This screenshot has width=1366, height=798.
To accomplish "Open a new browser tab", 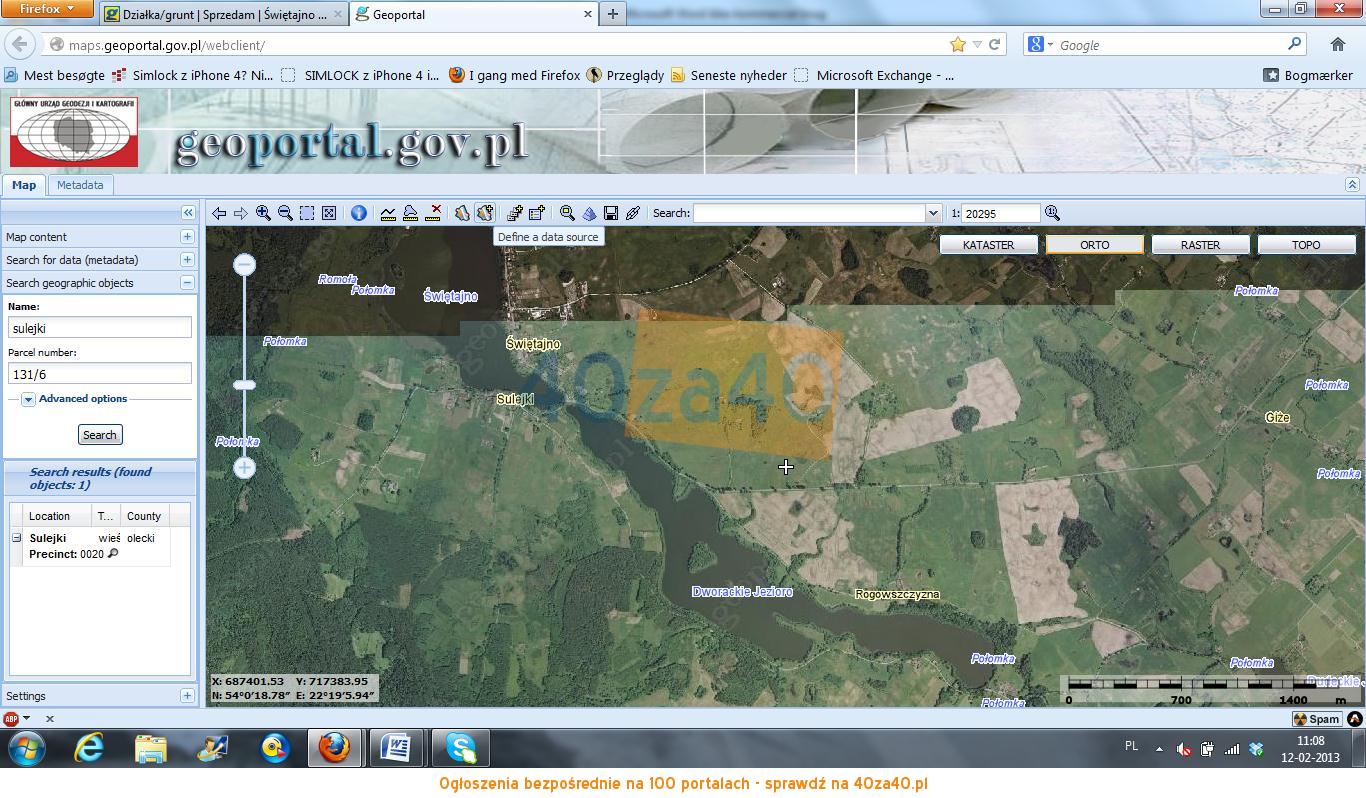I will click(x=613, y=14).
